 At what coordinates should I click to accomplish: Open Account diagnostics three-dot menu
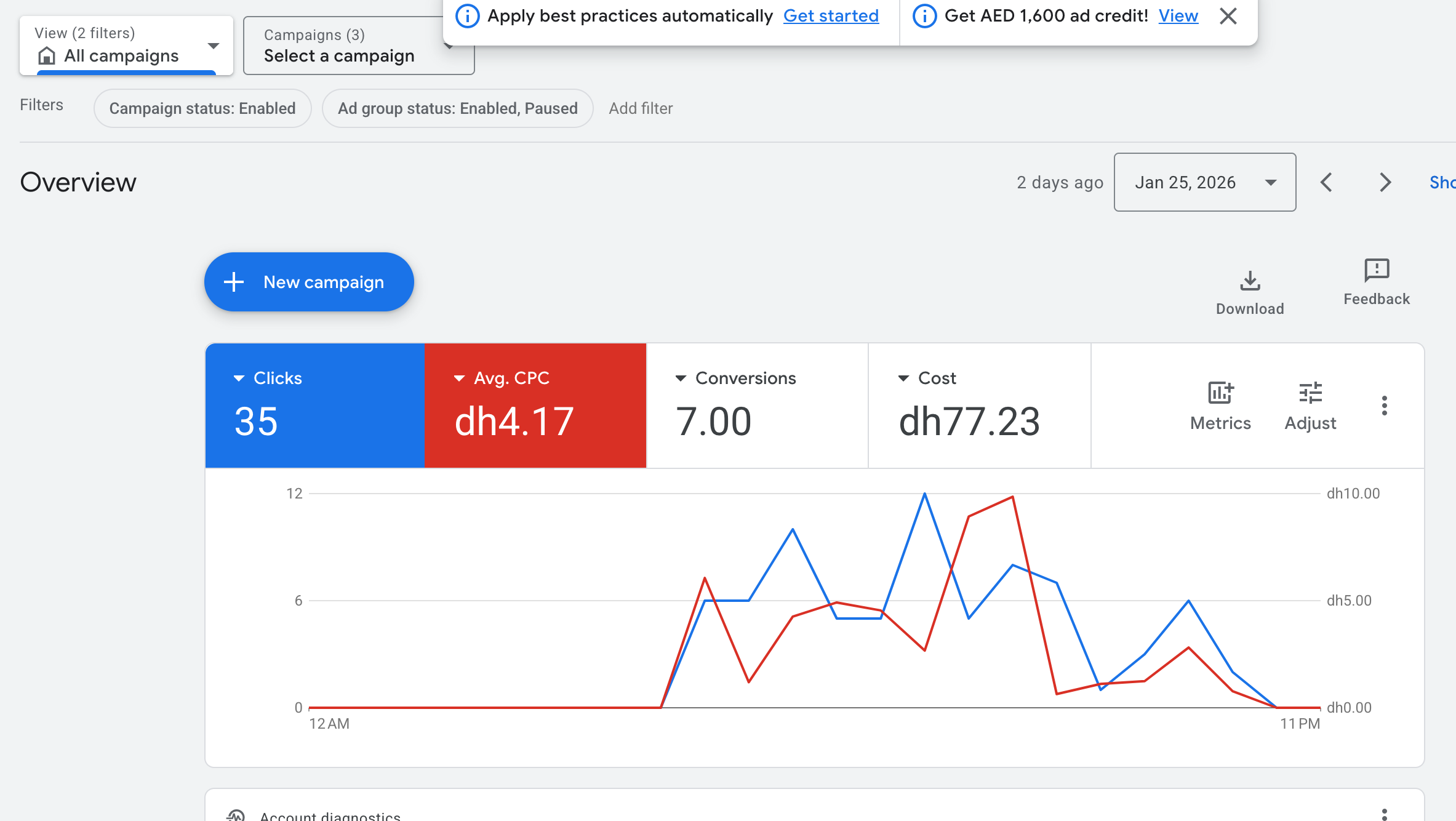click(1384, 814)
